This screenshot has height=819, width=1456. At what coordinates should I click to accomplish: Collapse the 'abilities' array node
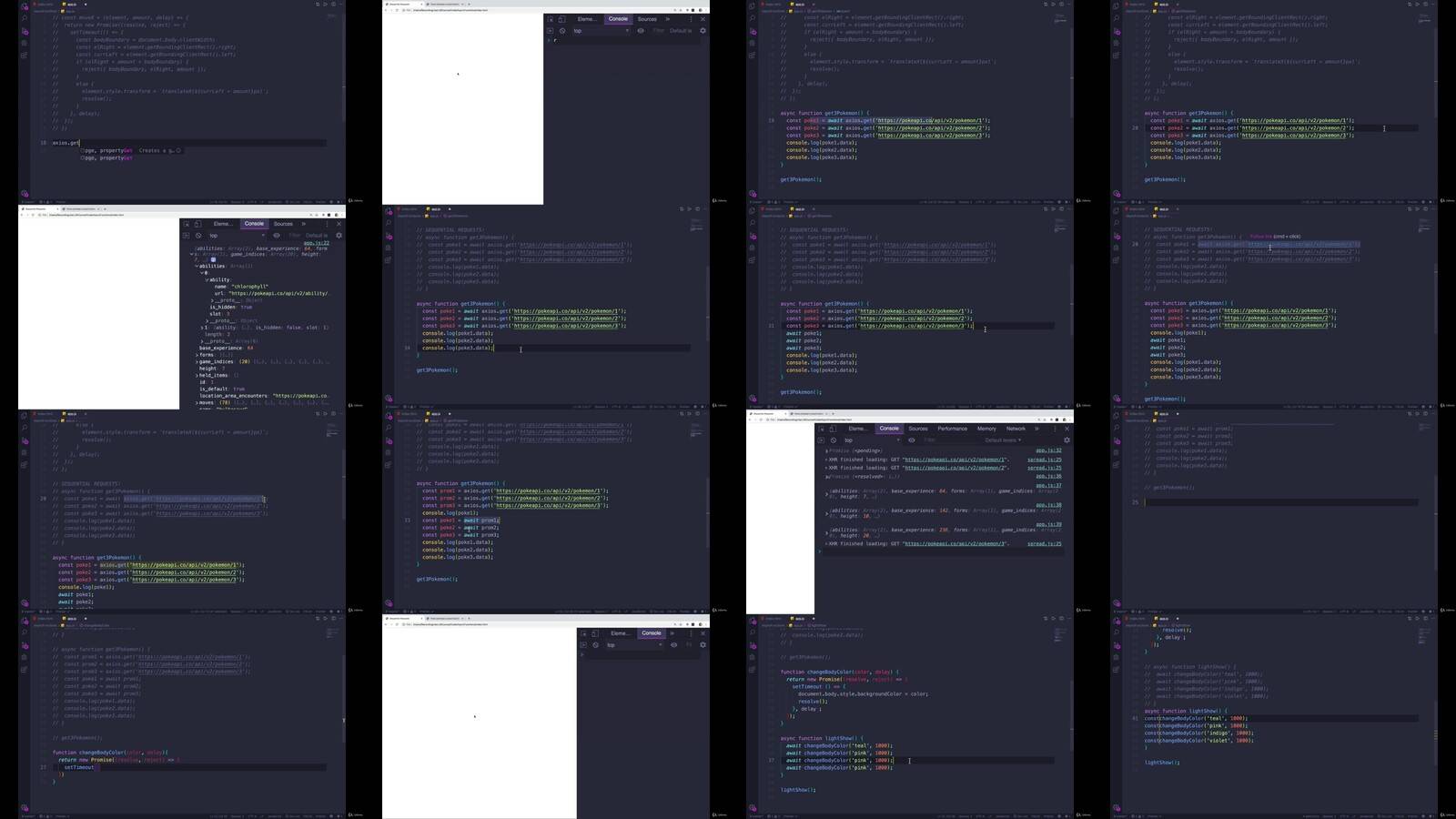pyautogui.click(x=197, y=267)
